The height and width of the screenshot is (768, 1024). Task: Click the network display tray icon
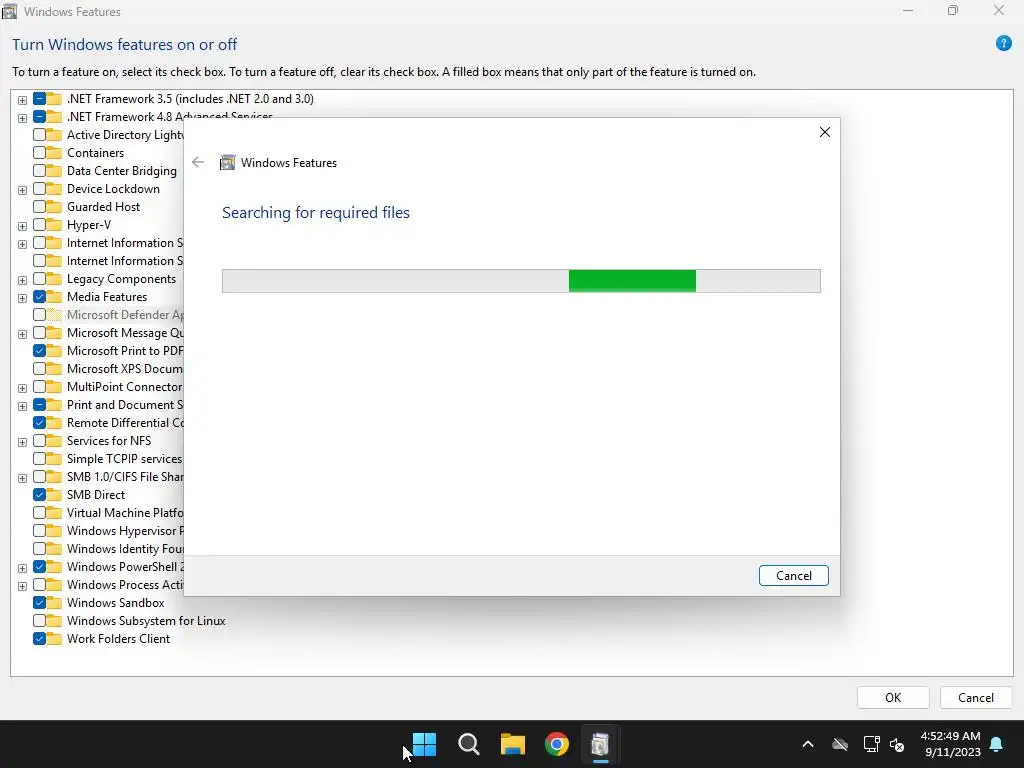[x=871, y=744]
